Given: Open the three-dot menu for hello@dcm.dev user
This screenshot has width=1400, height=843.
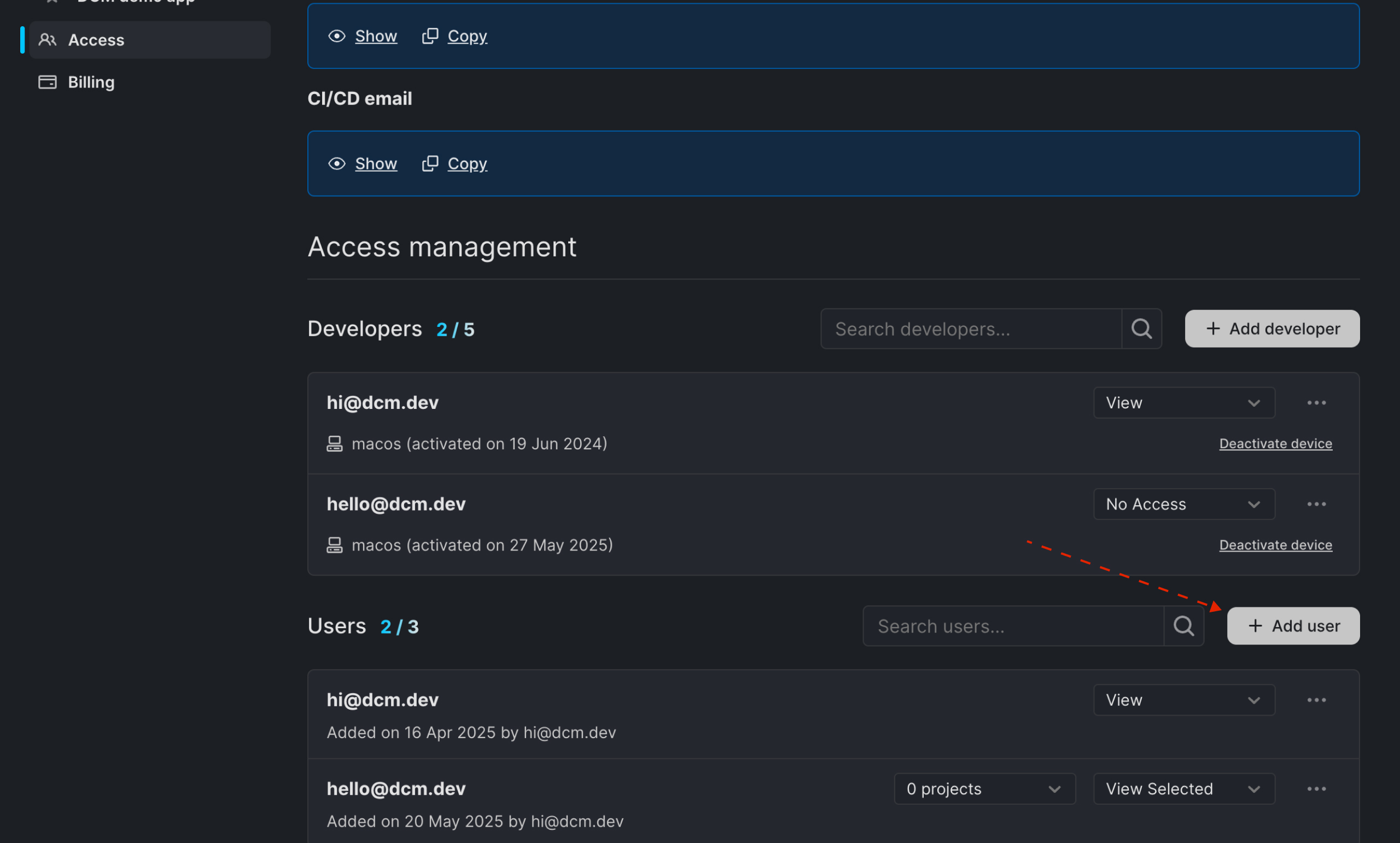Looking at the screenshot, I should click(1317, 788).
